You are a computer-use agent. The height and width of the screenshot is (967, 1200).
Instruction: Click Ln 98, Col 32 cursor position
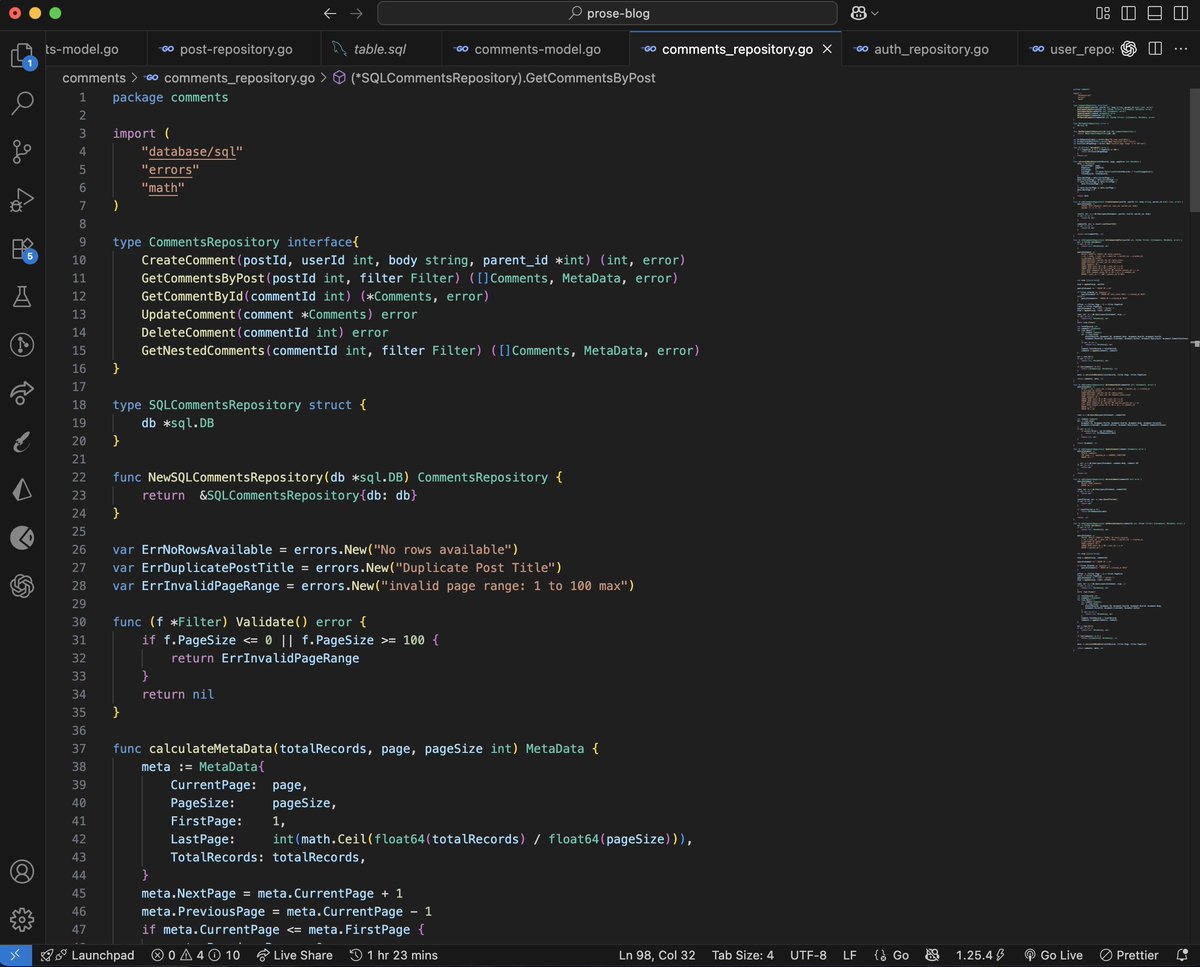(657, 955)
